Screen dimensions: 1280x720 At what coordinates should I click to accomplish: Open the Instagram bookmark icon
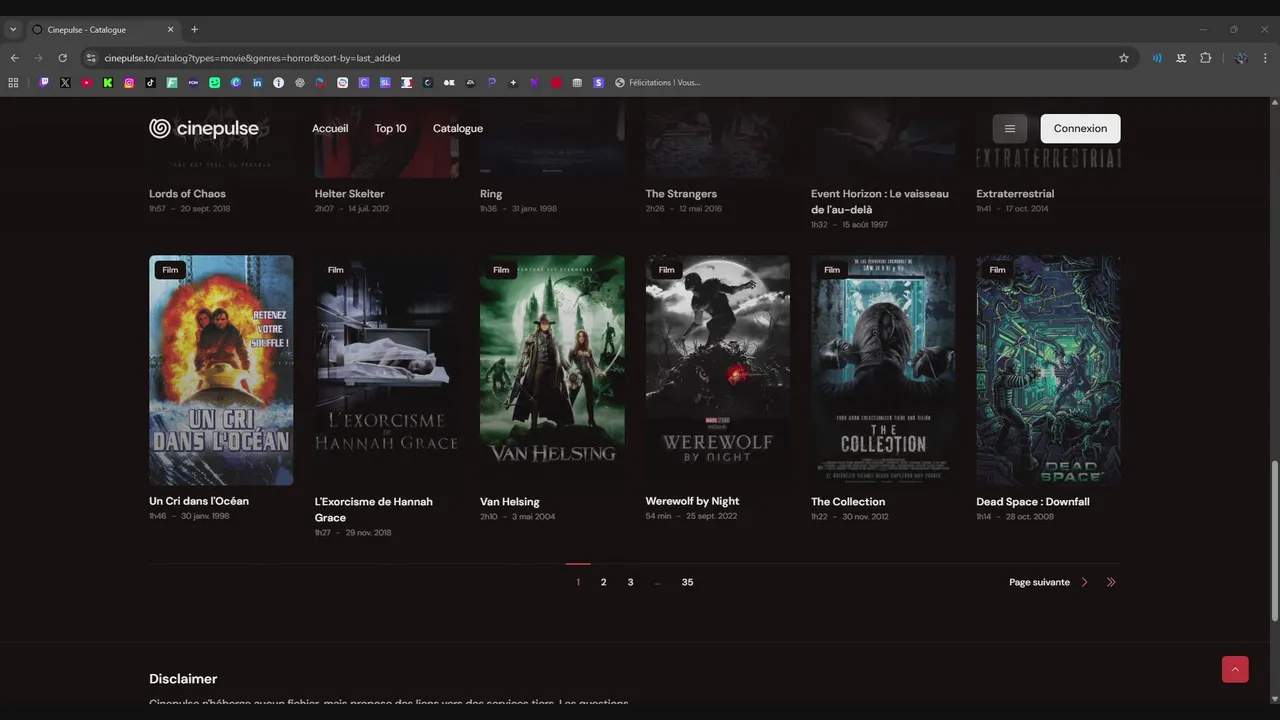(129, 83)
